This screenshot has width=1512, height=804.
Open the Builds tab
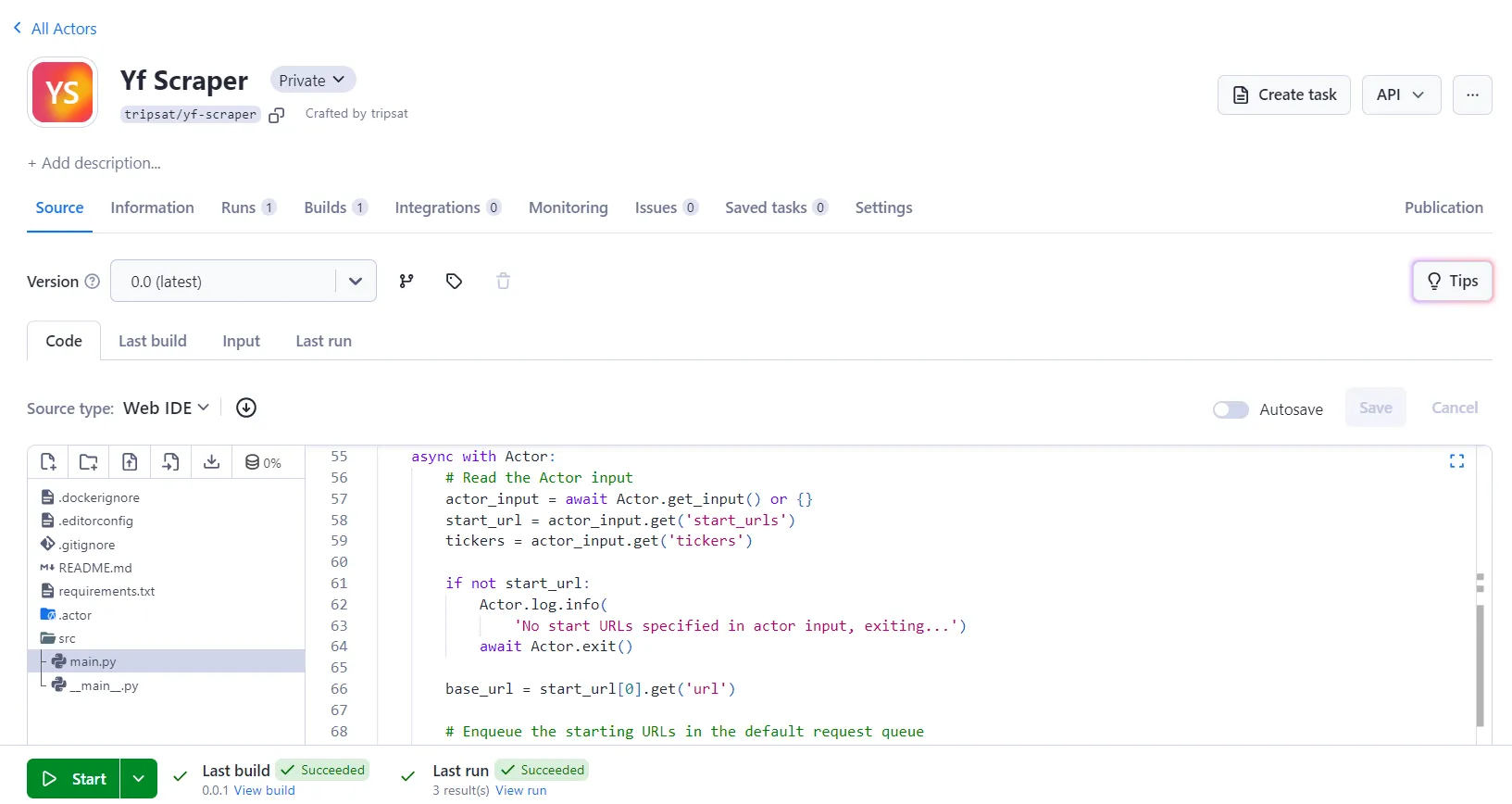point(335,207)
